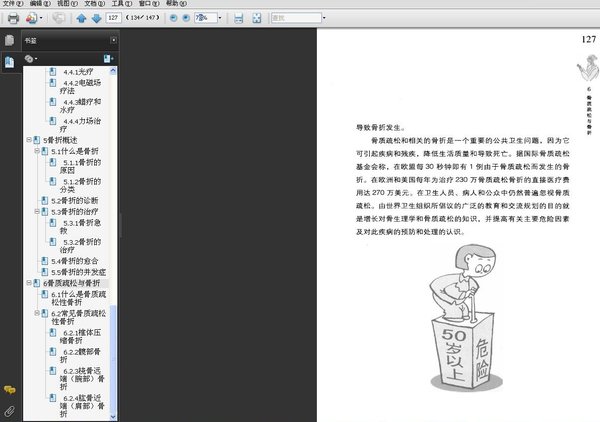Select bookmark 5.1.2骨折的分类
600x422 pixels.
pos(80,186)
